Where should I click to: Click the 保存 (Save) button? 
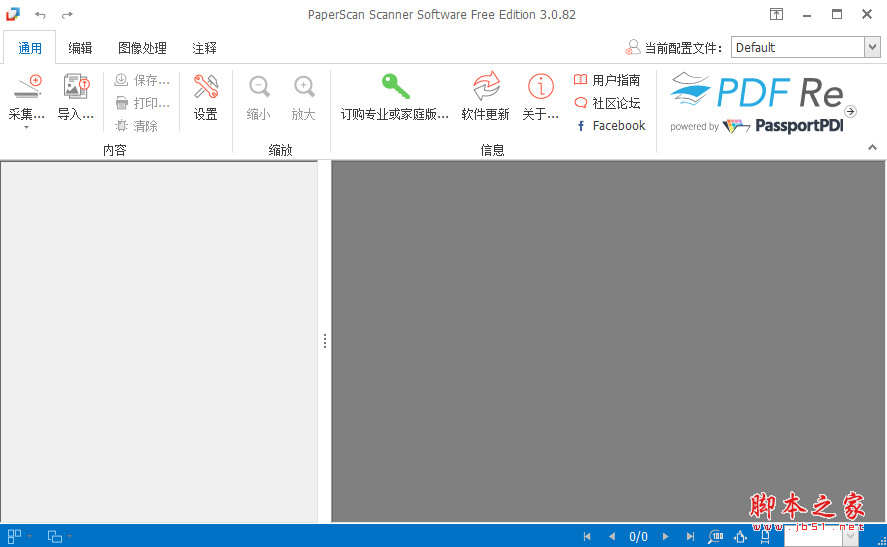point(141,80)
